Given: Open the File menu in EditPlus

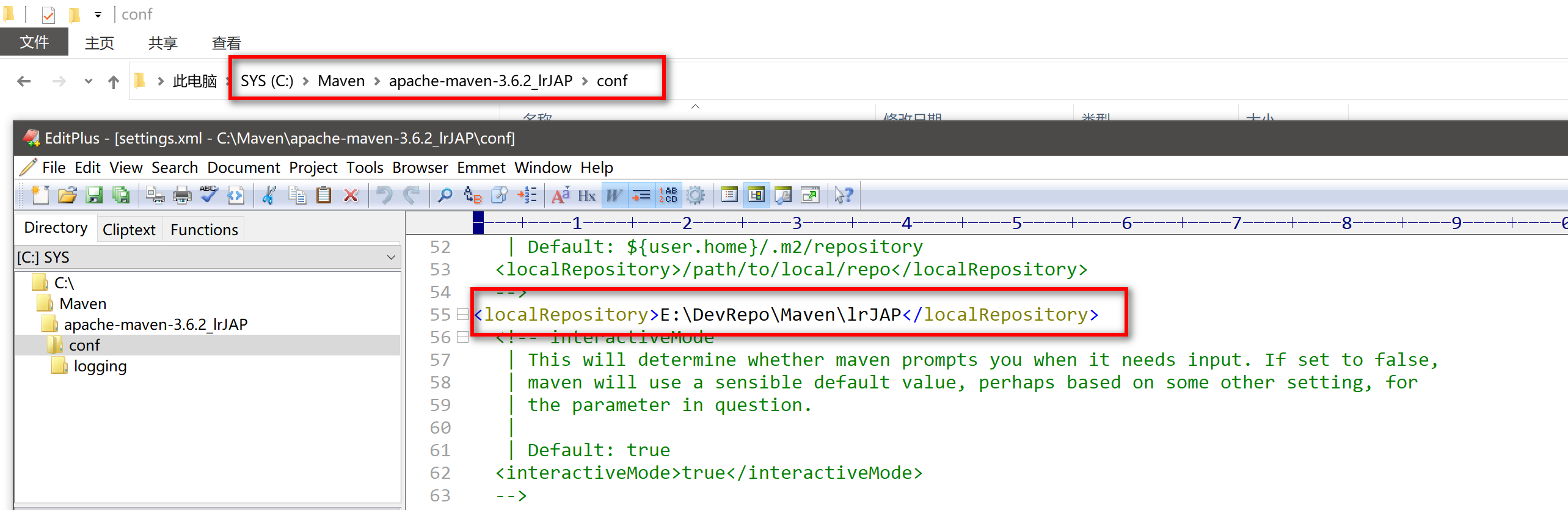Looking at the screenshot, I should tap(54, 167).
